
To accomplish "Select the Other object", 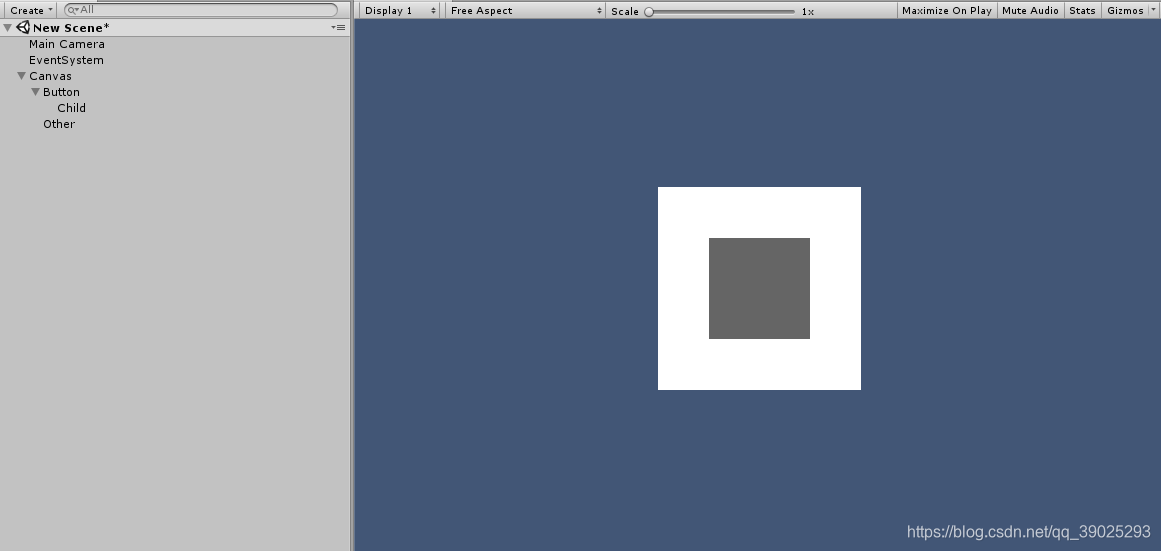I will 59,124.
